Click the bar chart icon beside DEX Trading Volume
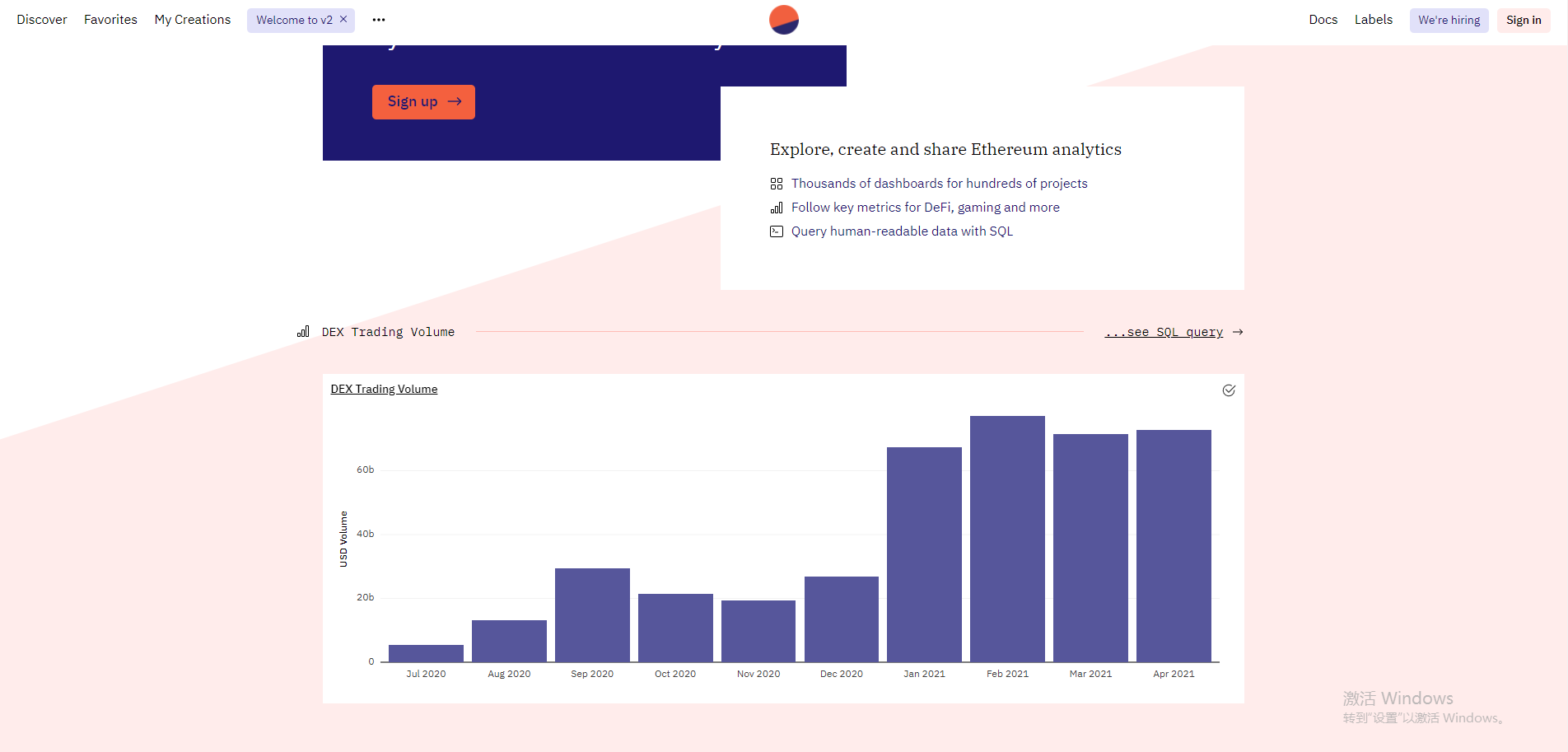Viewport: 1568px width, 752px height. coord(303,332)
